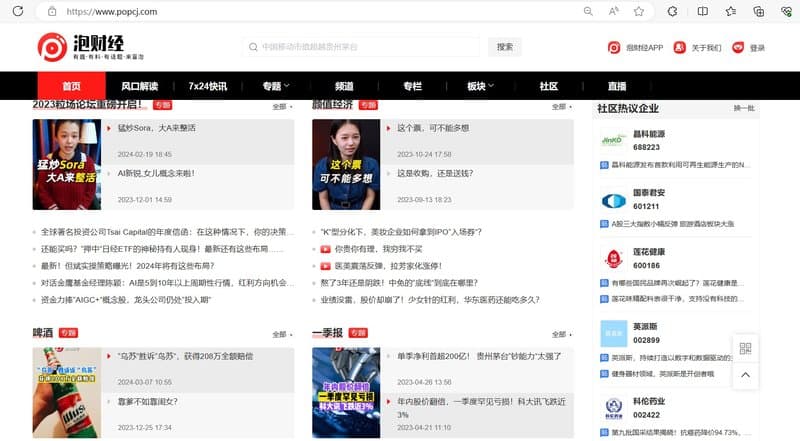Viewport: 800px width, 441px height.
Task: Add page to favorites star icon
Action: 639,11
